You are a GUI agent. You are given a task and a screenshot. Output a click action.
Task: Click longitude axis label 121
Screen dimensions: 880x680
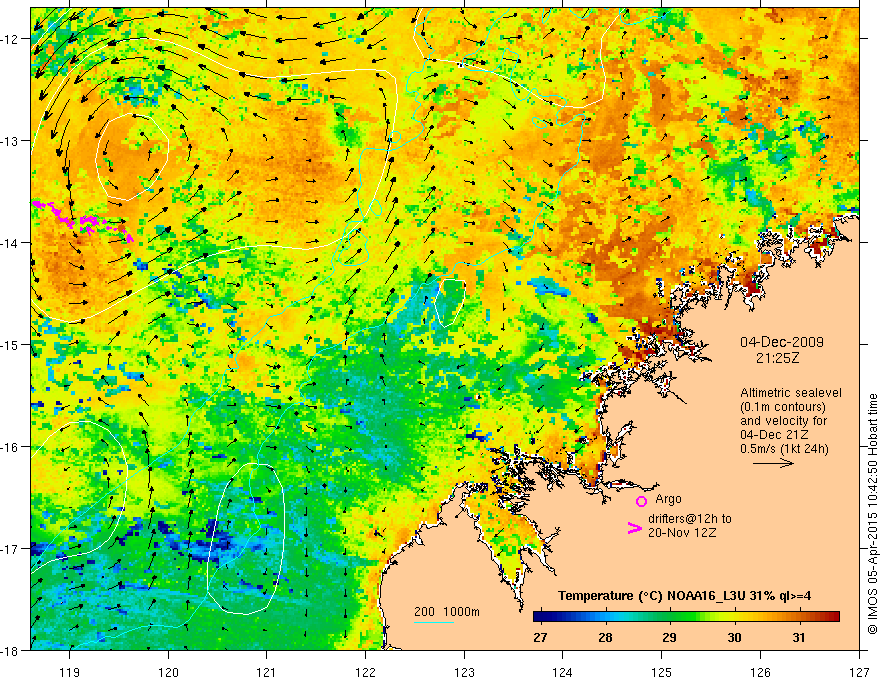(267, 672)
